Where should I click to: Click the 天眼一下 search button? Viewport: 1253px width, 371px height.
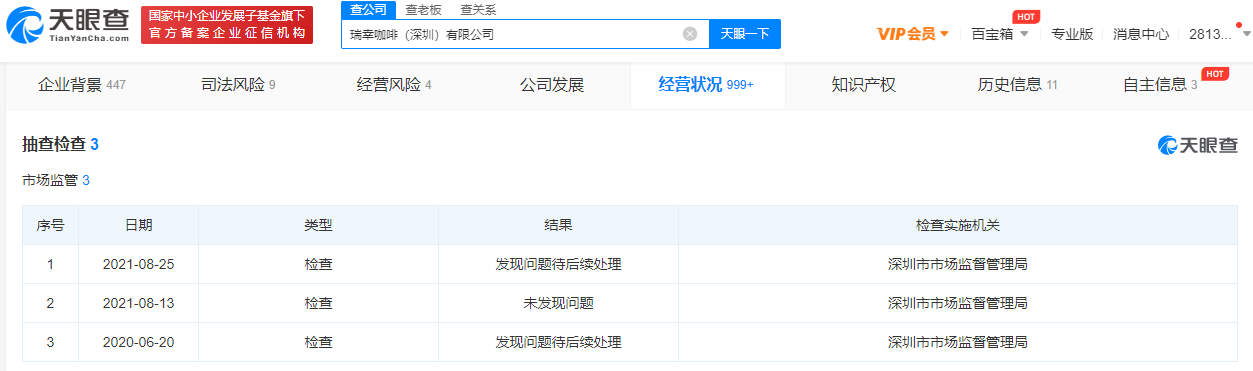[x=745, y=33]
